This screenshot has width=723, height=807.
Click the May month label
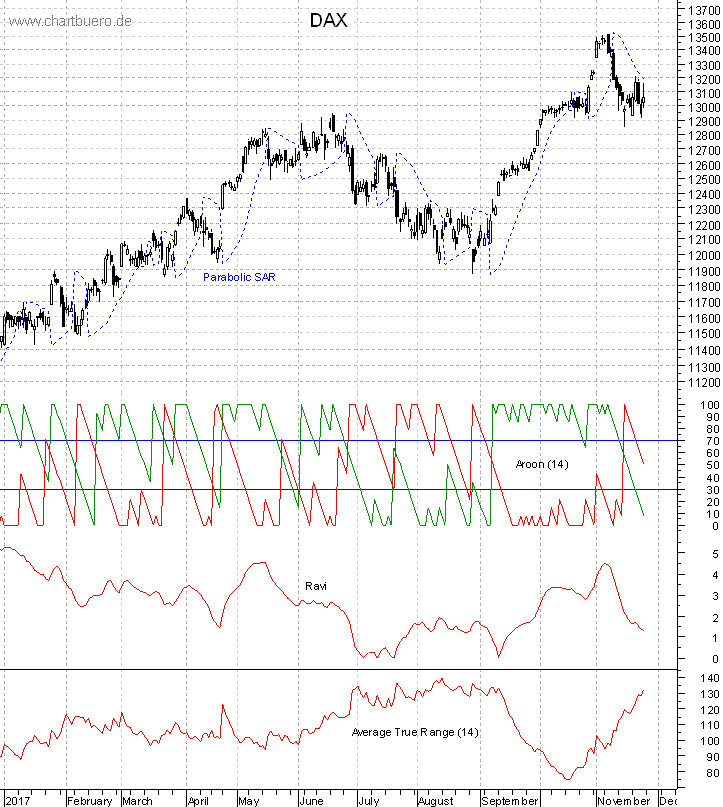pos(249,801)
